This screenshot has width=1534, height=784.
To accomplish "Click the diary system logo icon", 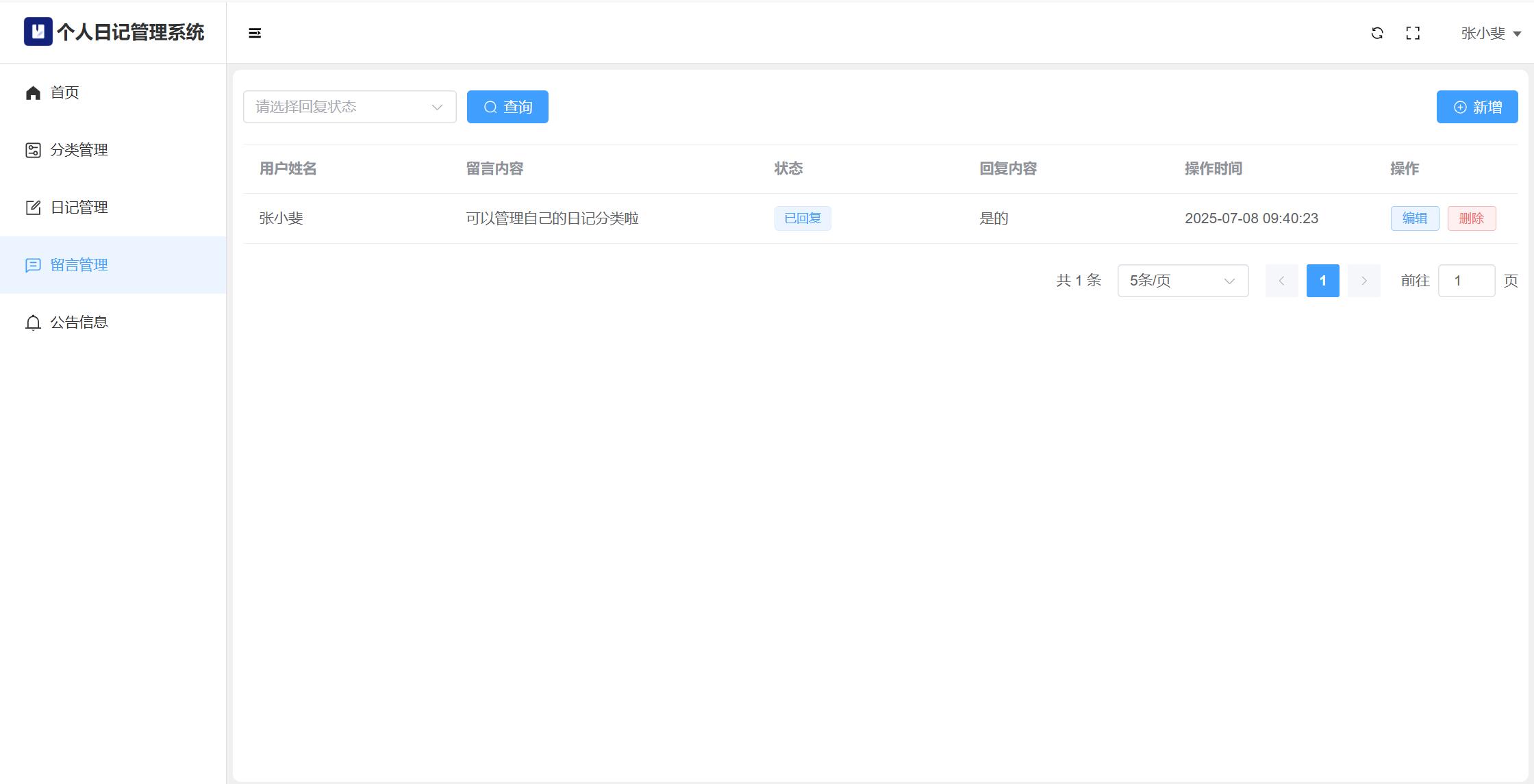I will pos(38,31).
